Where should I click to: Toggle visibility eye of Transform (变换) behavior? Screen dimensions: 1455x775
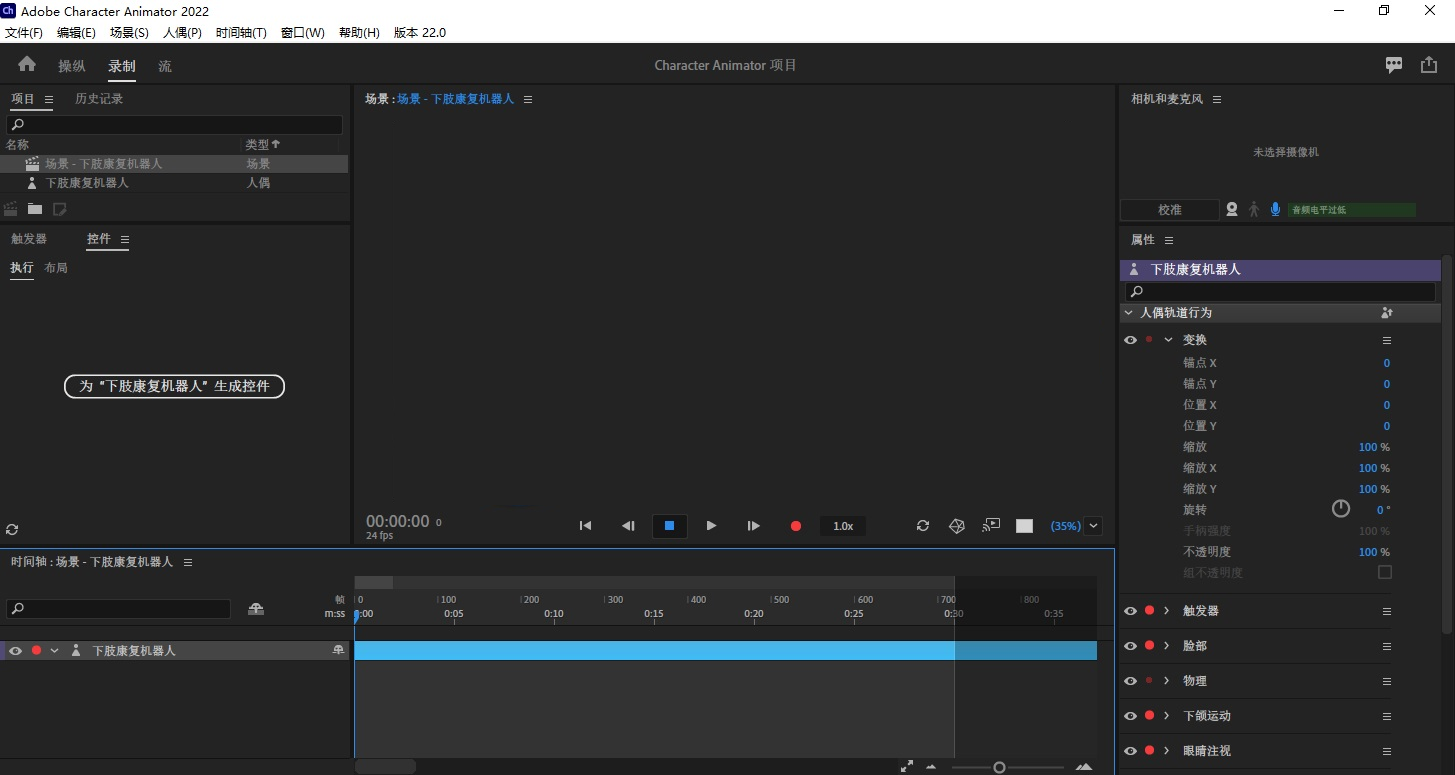(x=1131, y=340)
